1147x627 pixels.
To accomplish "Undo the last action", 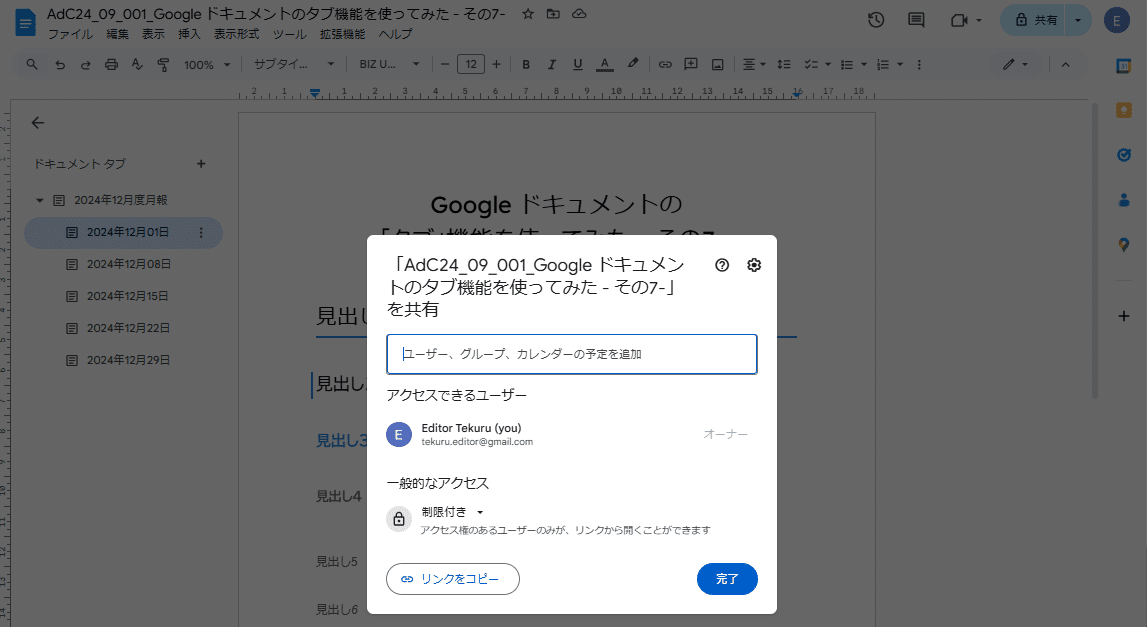I will 60,64.
